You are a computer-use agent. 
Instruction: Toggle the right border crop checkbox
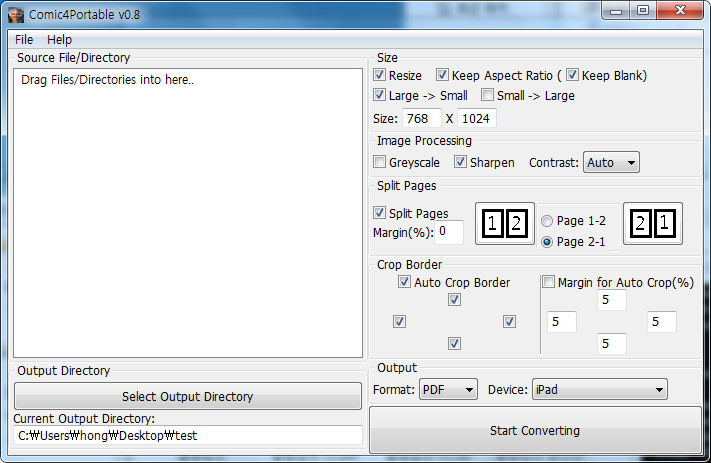tap(509, 322)
